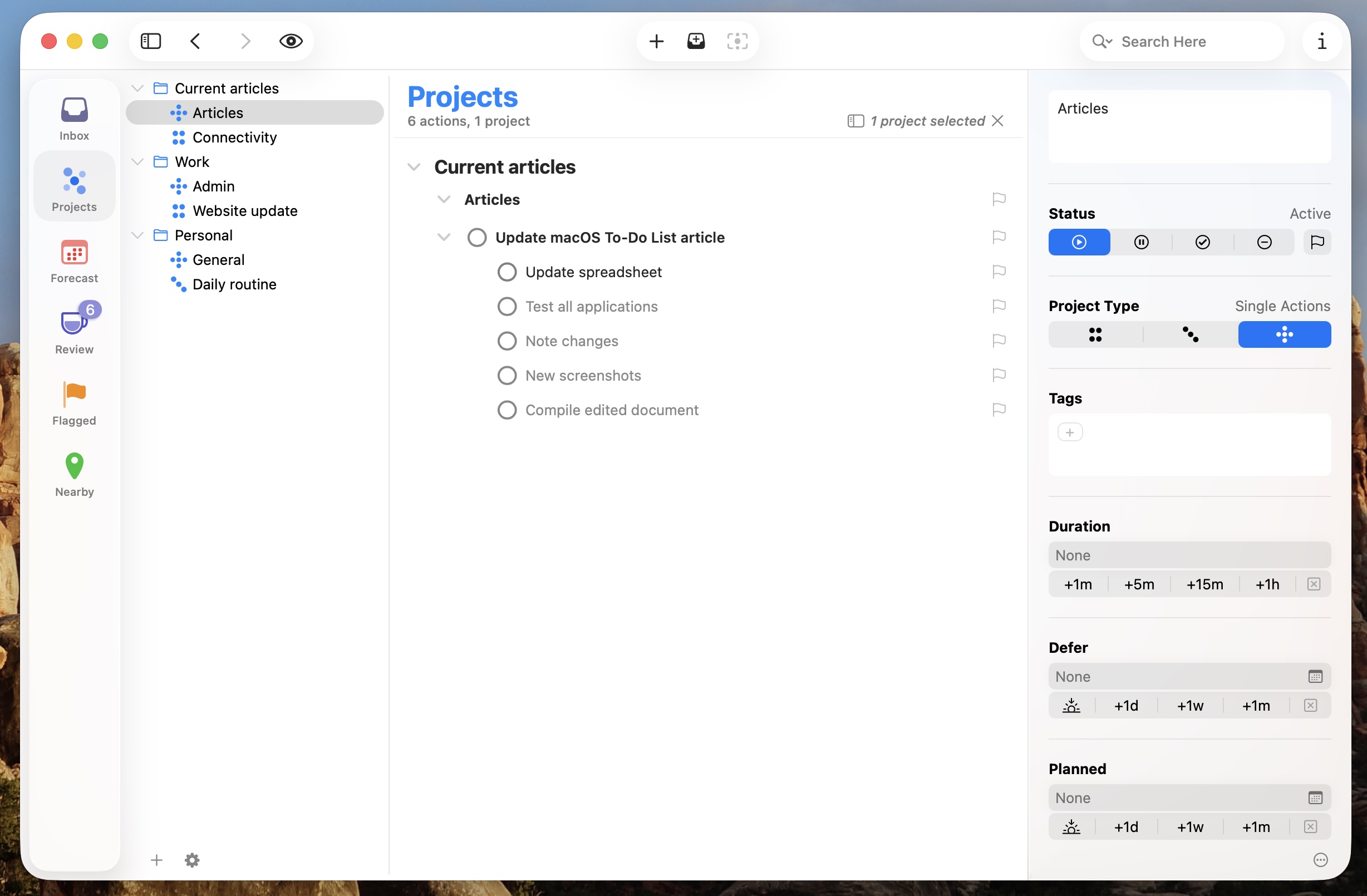Create a new action with the plus toolbar icon
The width and height of the screenshot is (1367, 896).
click(x=656, y=41)
